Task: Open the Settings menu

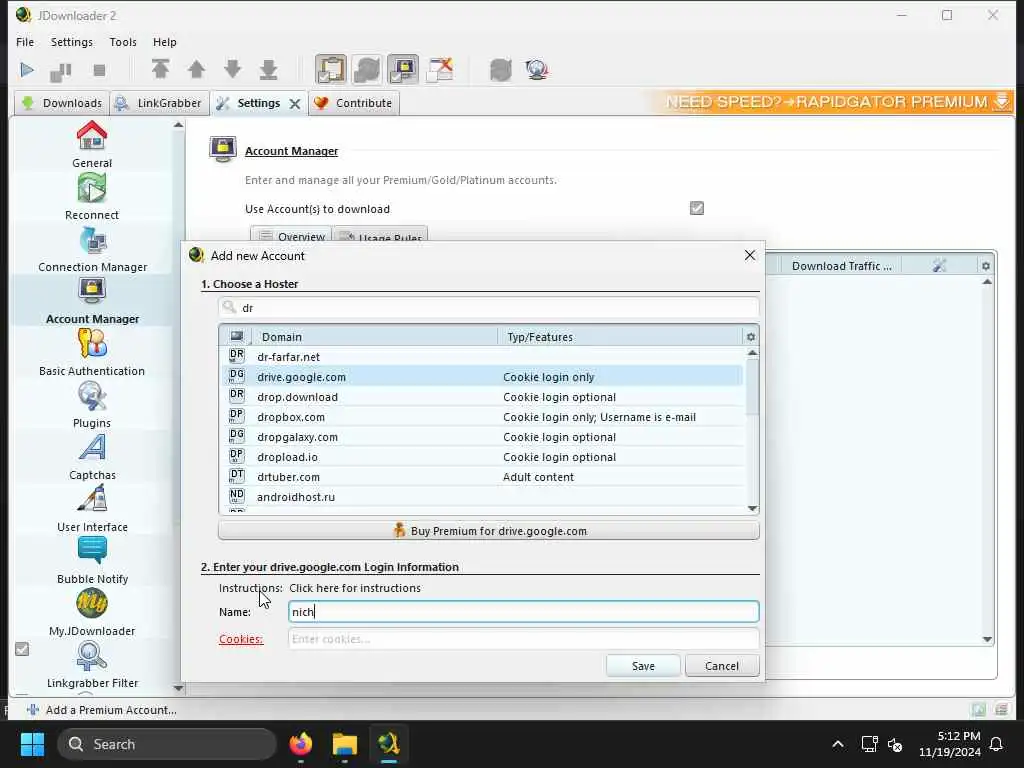Action: (72, 42)
